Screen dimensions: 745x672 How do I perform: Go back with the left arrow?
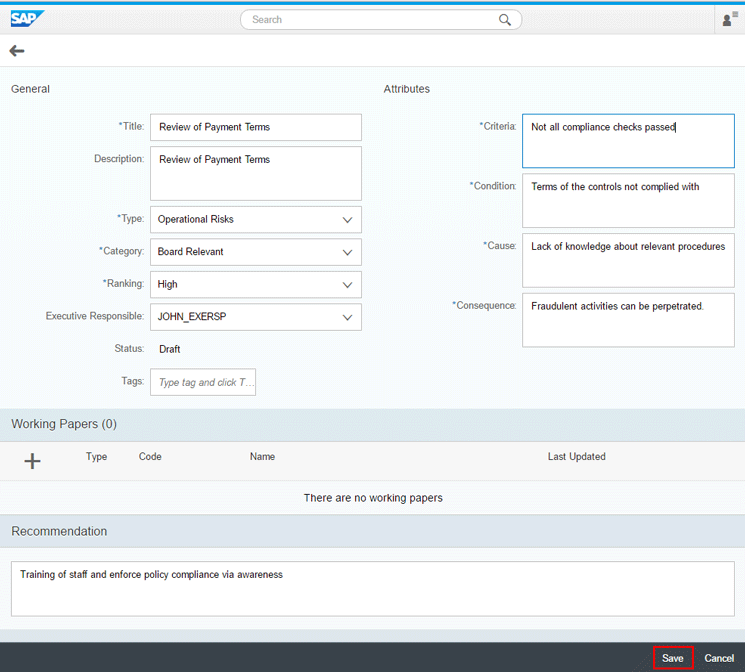[17, 51]
